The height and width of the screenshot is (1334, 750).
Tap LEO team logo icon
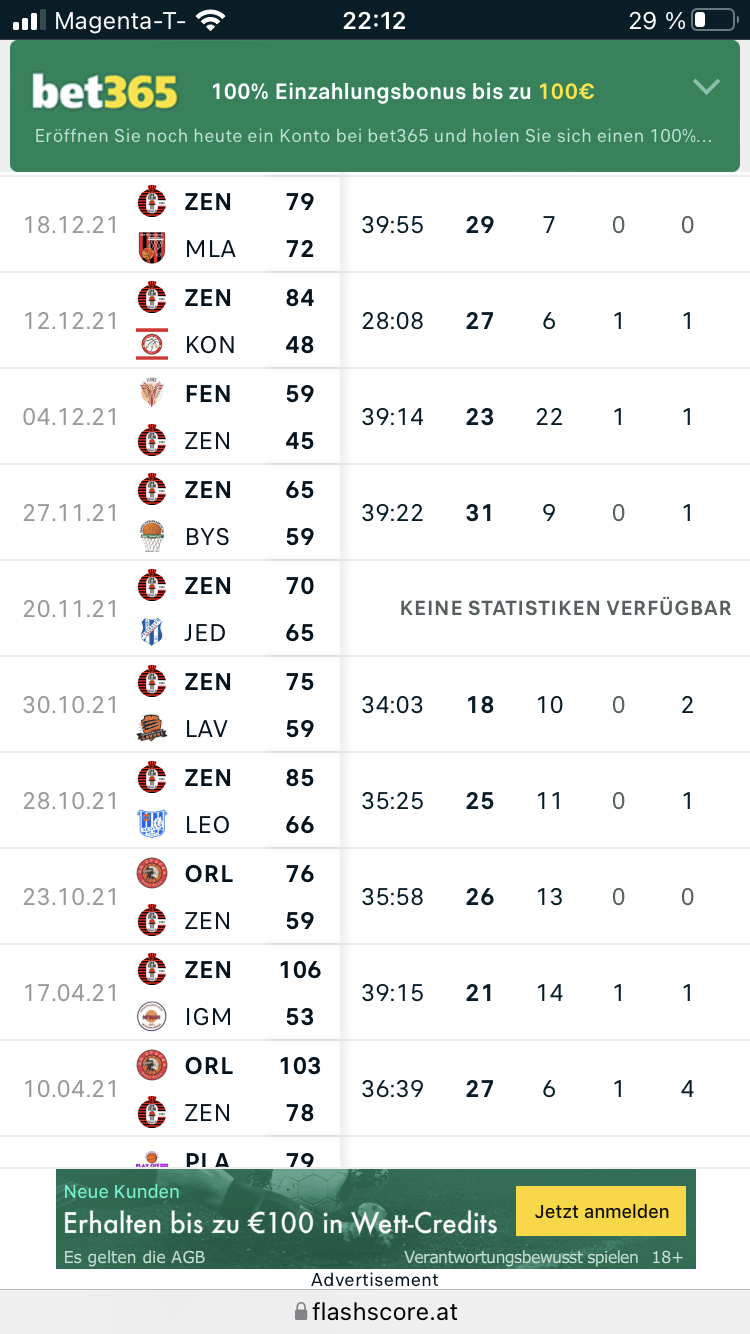(152, 824)
